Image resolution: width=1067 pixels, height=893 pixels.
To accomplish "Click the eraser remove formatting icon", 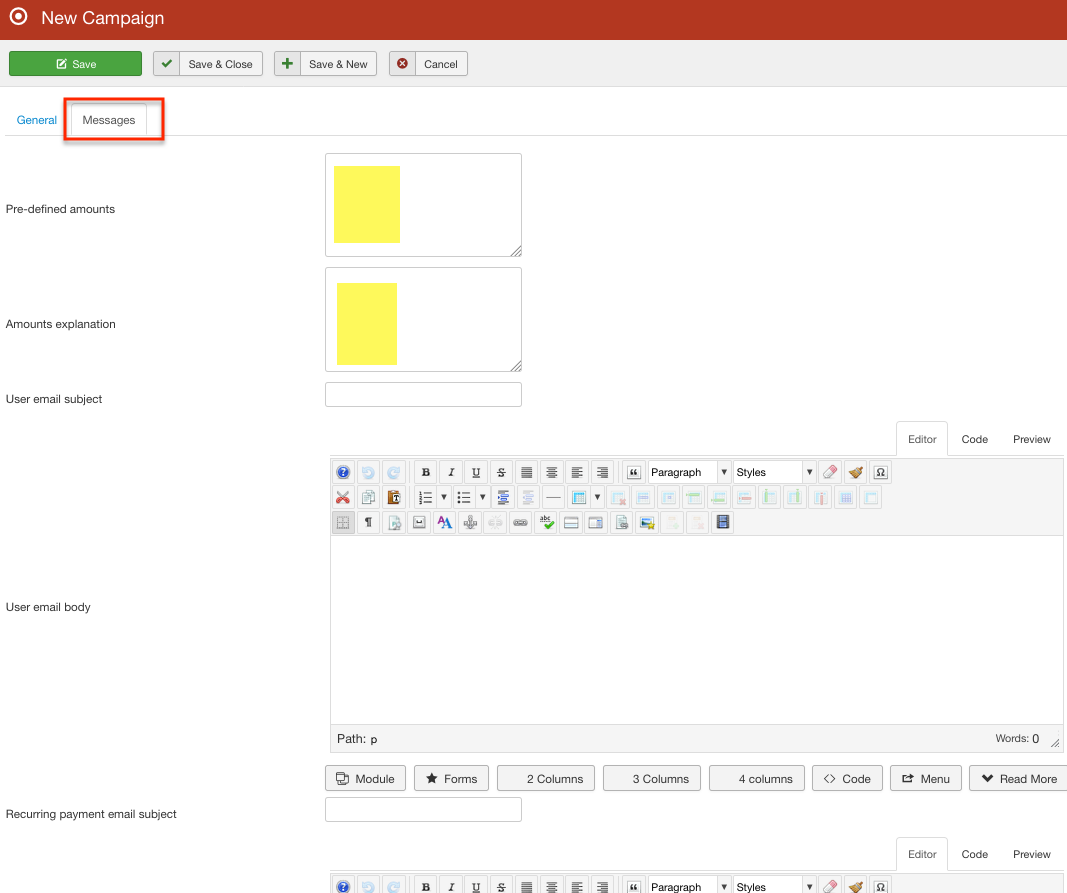I will 829,473.
